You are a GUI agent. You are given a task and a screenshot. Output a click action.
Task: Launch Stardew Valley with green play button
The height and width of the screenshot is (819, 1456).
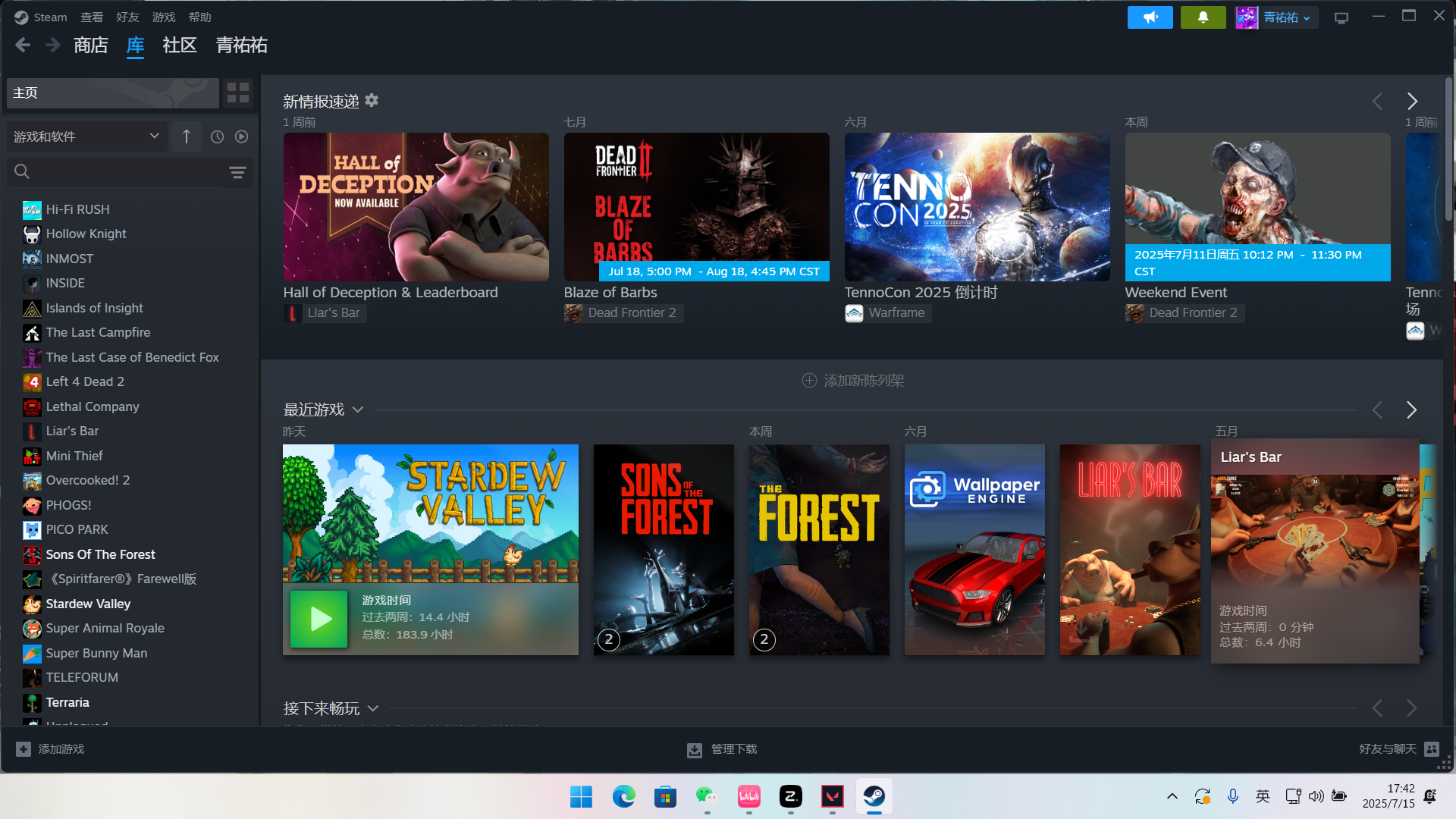point(318,619)
